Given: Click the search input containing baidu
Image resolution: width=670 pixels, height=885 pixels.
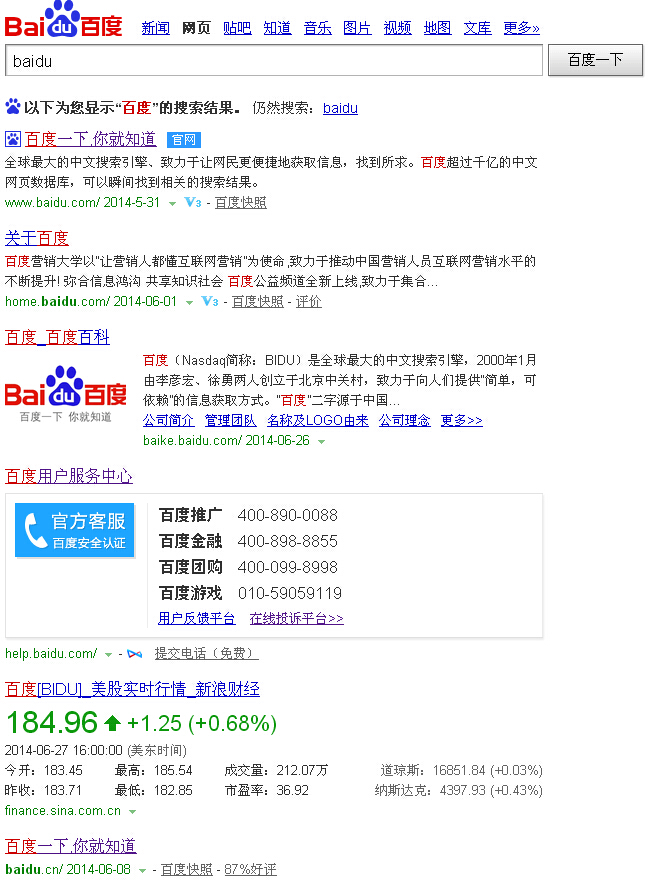Looking at the screenshot, I should 274,60.
